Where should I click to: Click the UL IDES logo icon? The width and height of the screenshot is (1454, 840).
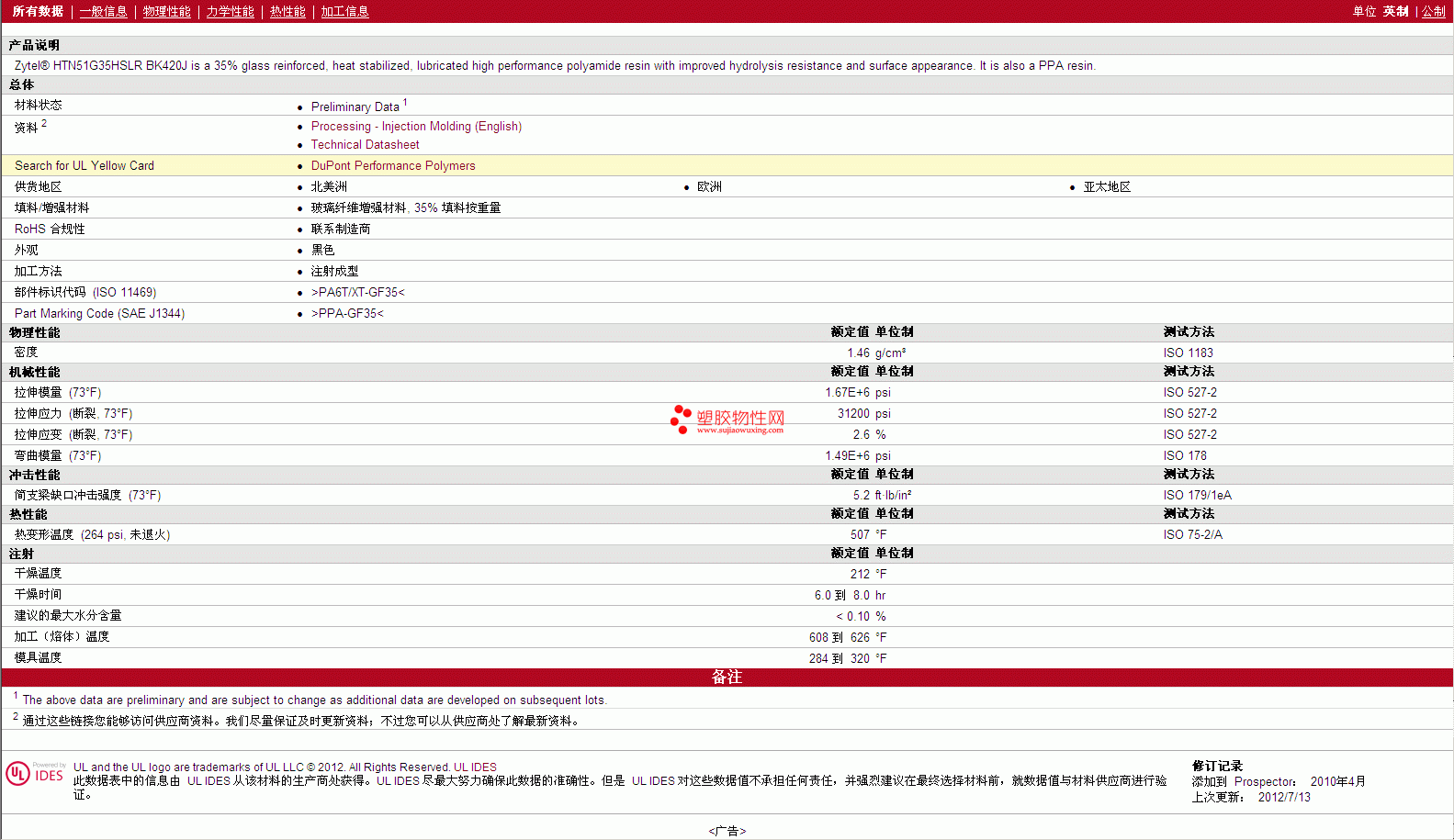[x=36, y=774]
